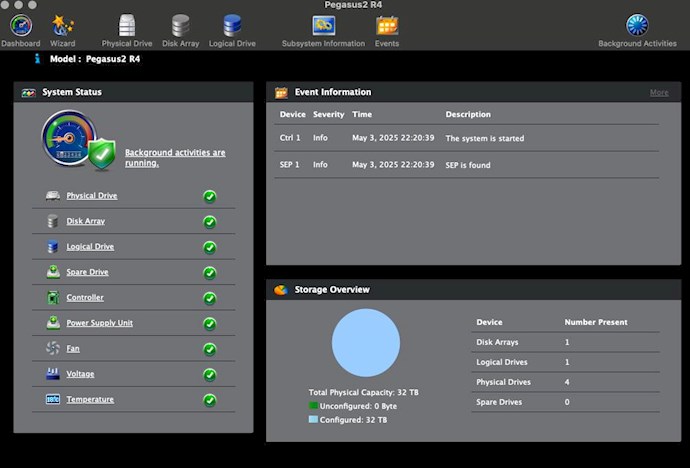Open 'Background activities are running' link
This screenshot has height=468, width=690.
point(175,157)
